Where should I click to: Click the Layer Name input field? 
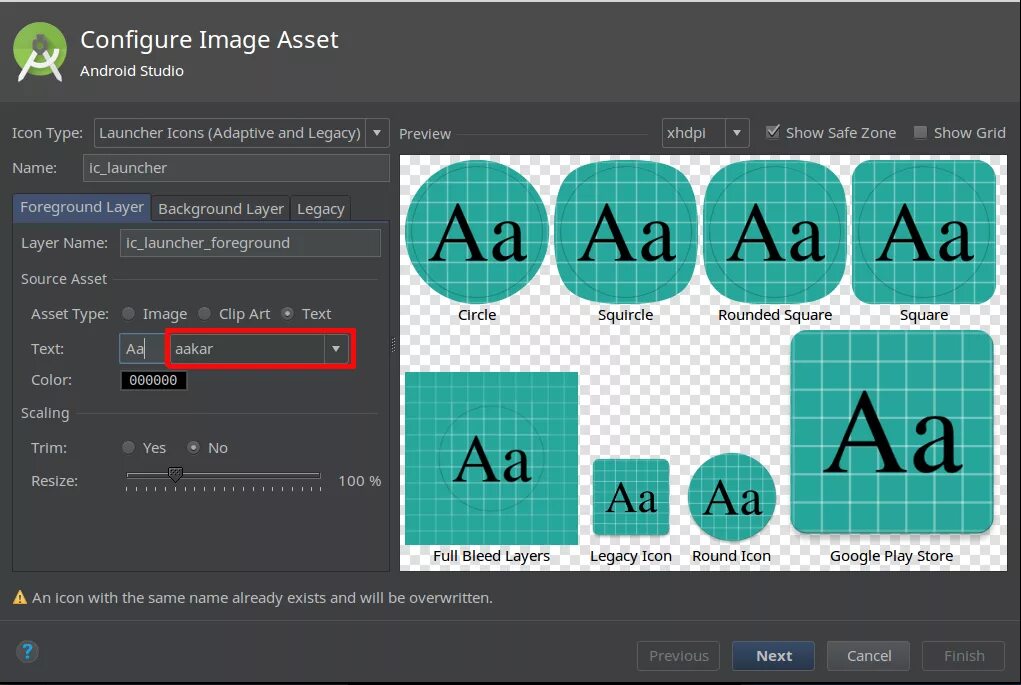251,243
